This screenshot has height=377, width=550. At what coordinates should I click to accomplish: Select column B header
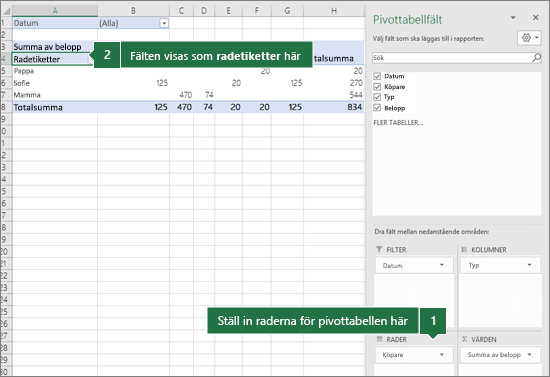pos(133,11)
